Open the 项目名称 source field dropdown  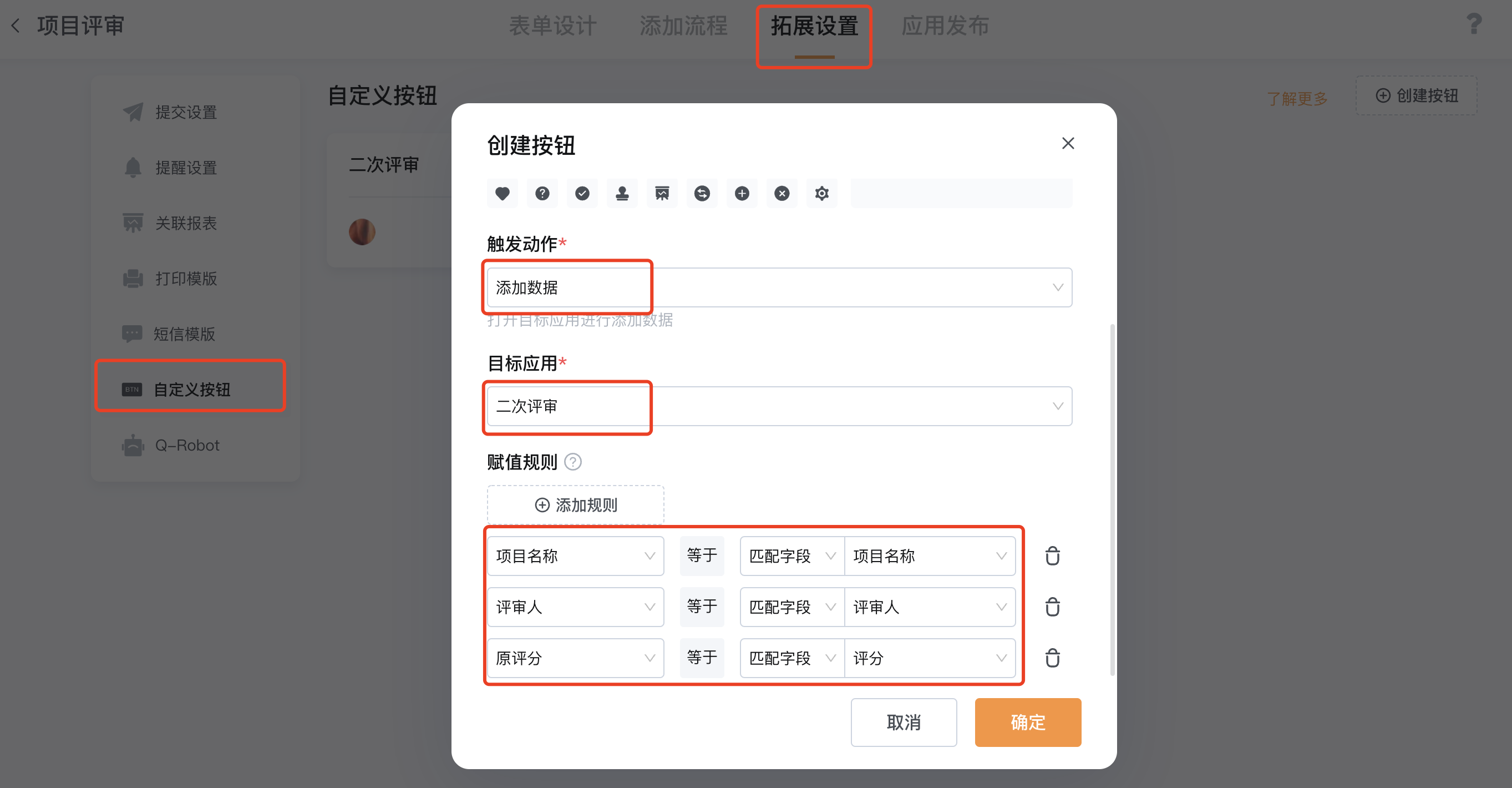coord(930,555)
